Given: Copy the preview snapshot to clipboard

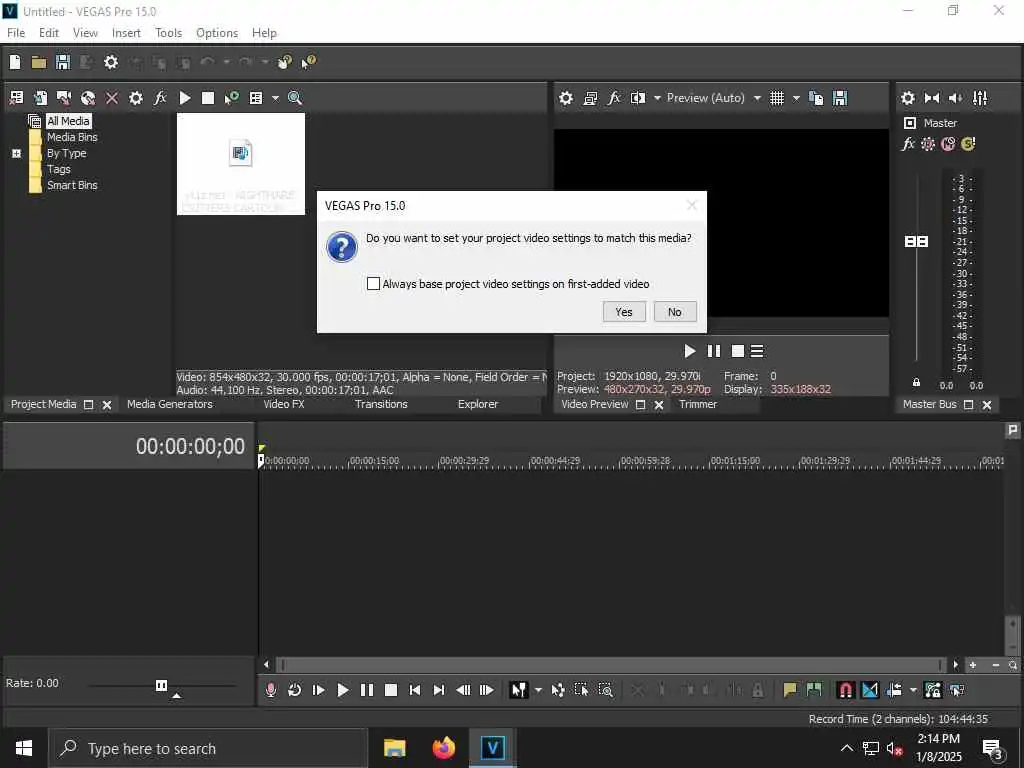Looking at the screenshot, I should coord(816,98).
